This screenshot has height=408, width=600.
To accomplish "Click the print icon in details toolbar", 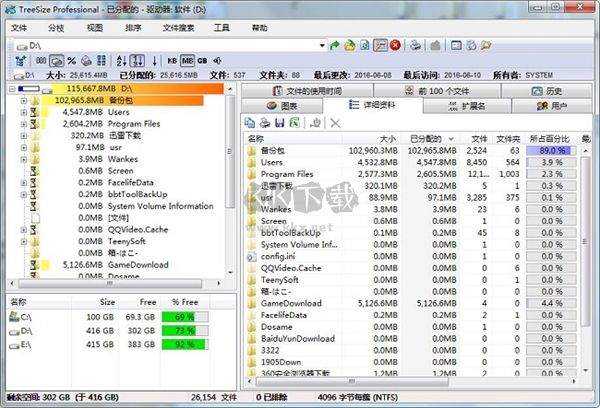I will click(x=265, y=123).
